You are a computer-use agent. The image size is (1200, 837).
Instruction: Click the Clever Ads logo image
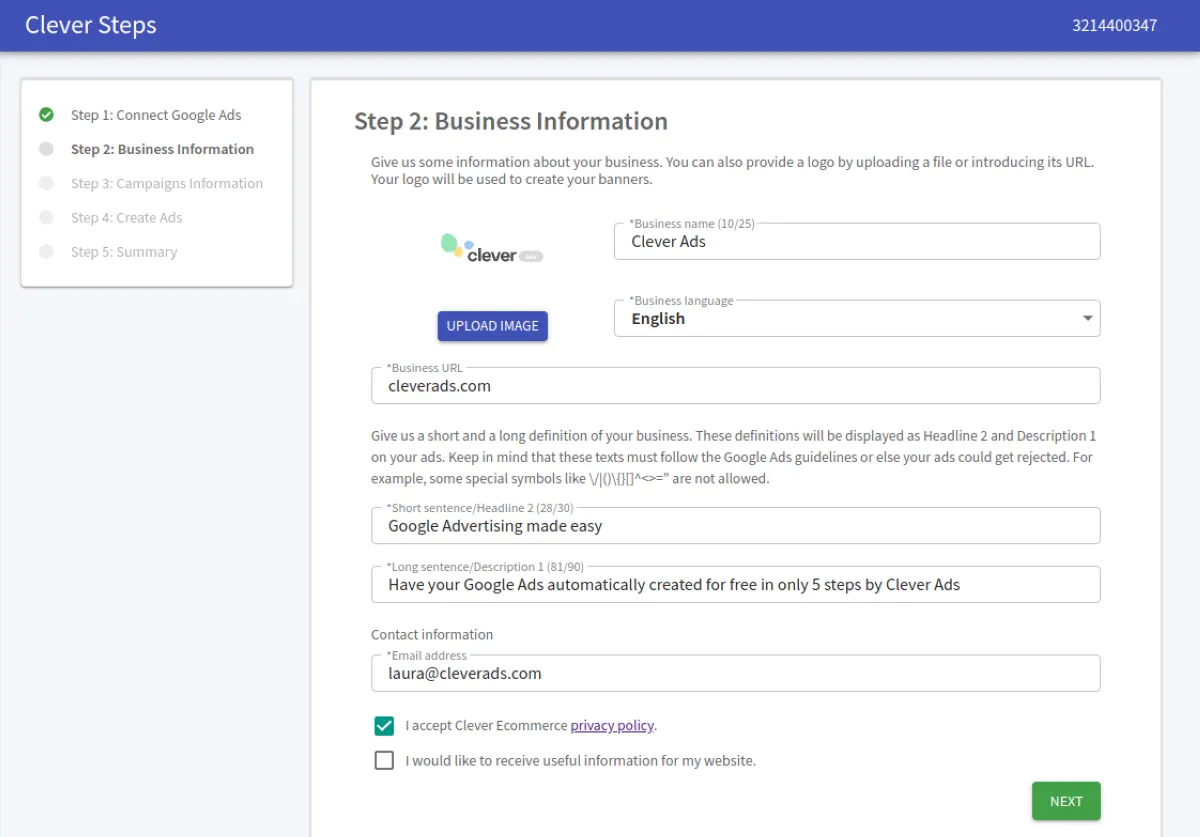tap(492, 248)
